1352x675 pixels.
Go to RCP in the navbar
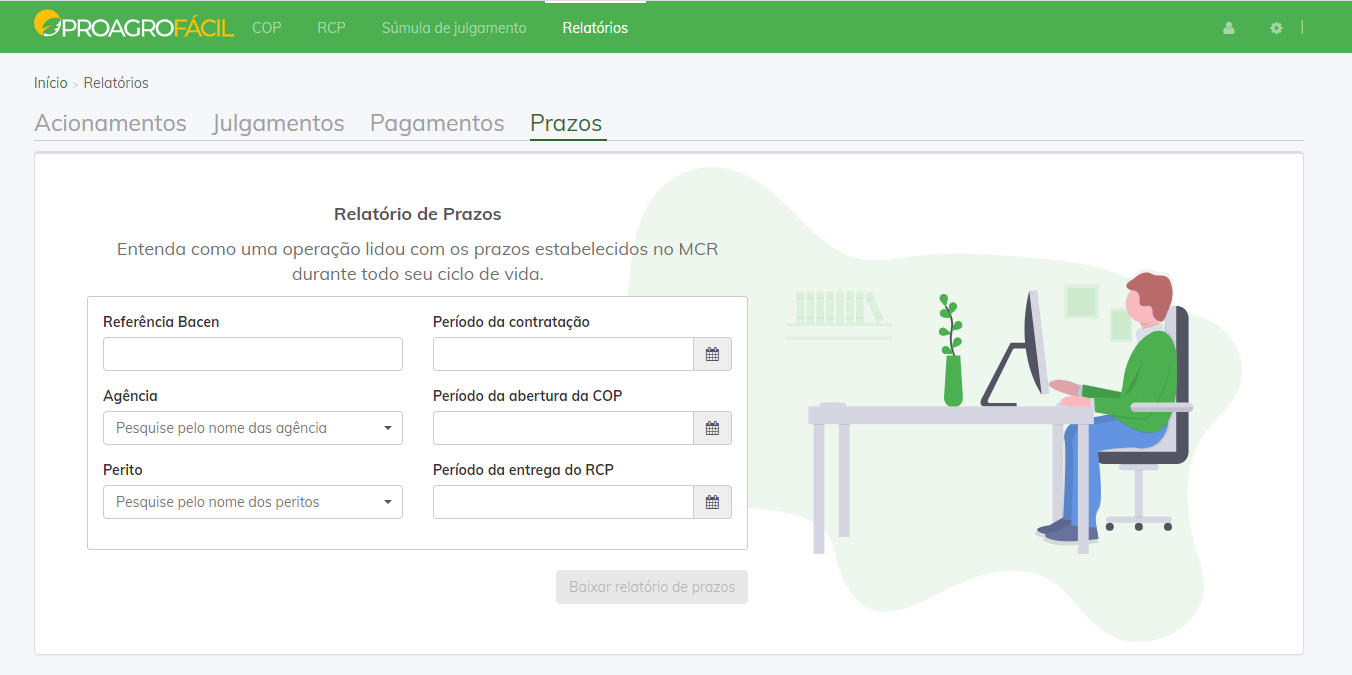point(331,28)
